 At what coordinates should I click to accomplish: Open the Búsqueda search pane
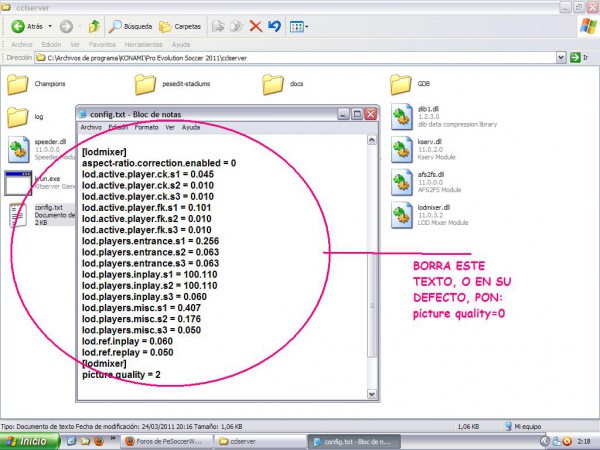[x=130, y=26]
